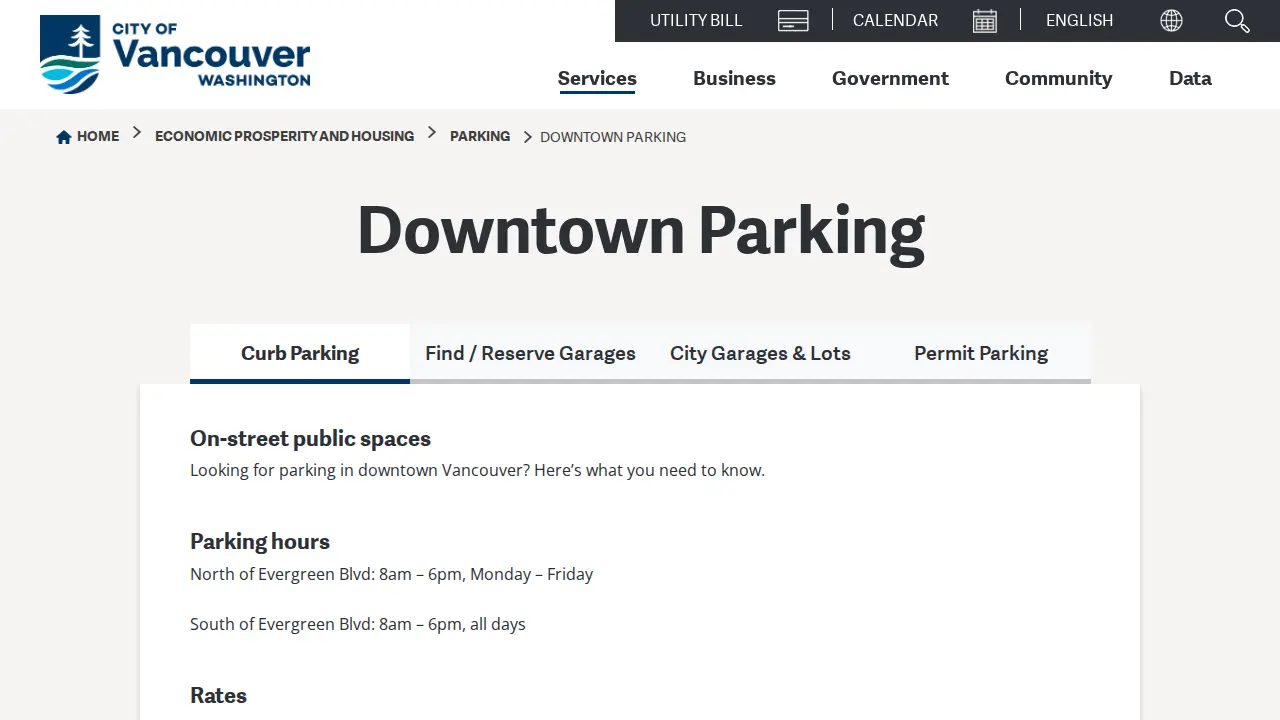1280x720 pixels.
Task: Open the Business menu
Action: [734, 78]
